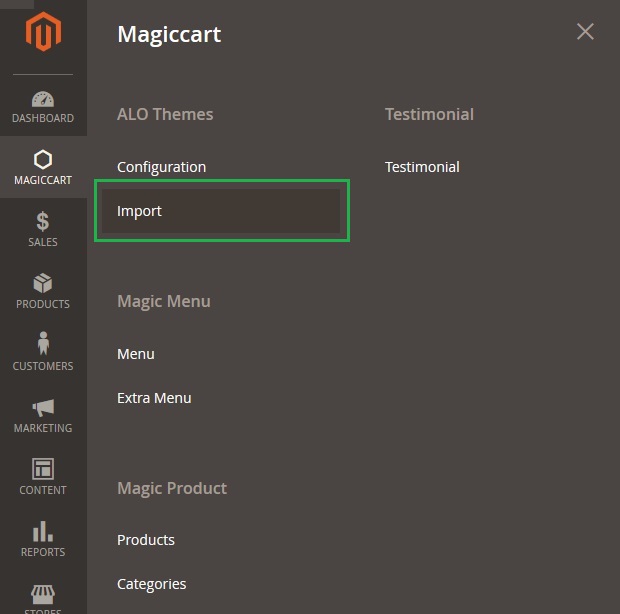This screenshot has width=620, height=614.
Task: Open Products under Magic Product section
Action: [x=146, y=540]
